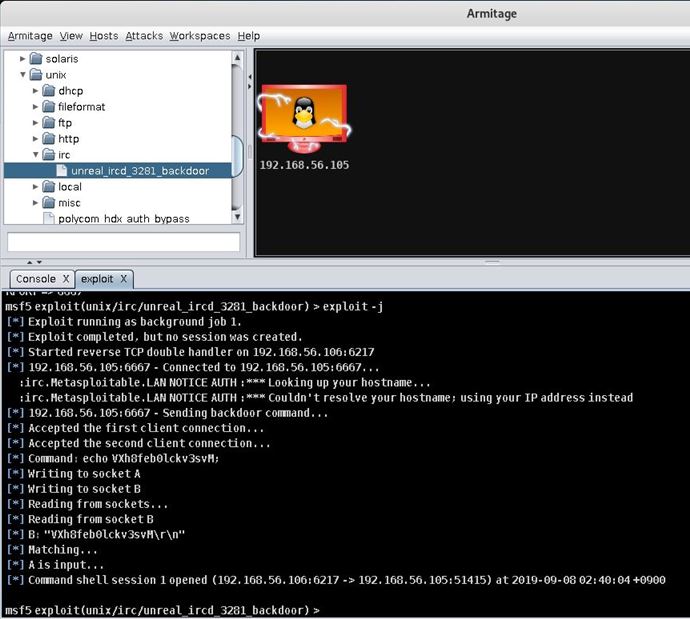Select the polycom_hdx_auth_bypass module
690x619 pixels.
[124, 219]
